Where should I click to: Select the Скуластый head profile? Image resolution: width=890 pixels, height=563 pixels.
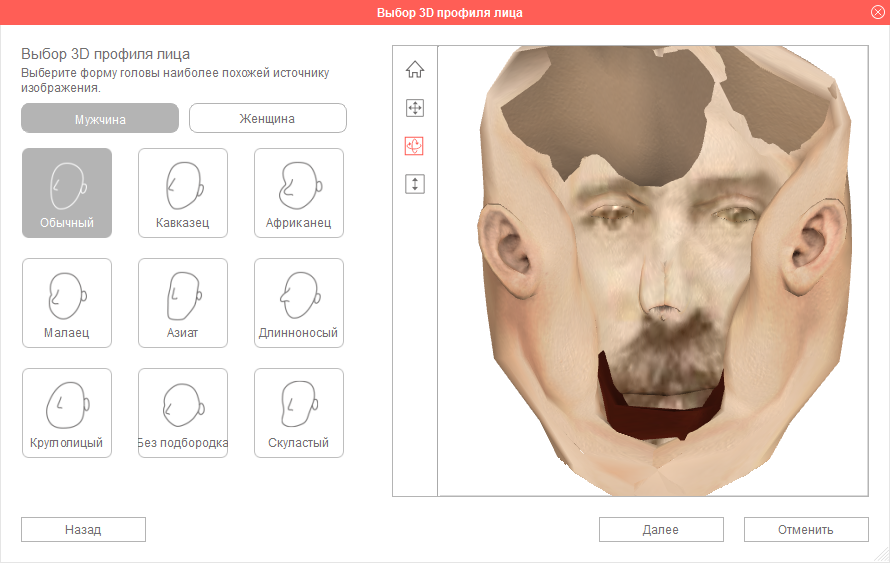tap(299, 413)
